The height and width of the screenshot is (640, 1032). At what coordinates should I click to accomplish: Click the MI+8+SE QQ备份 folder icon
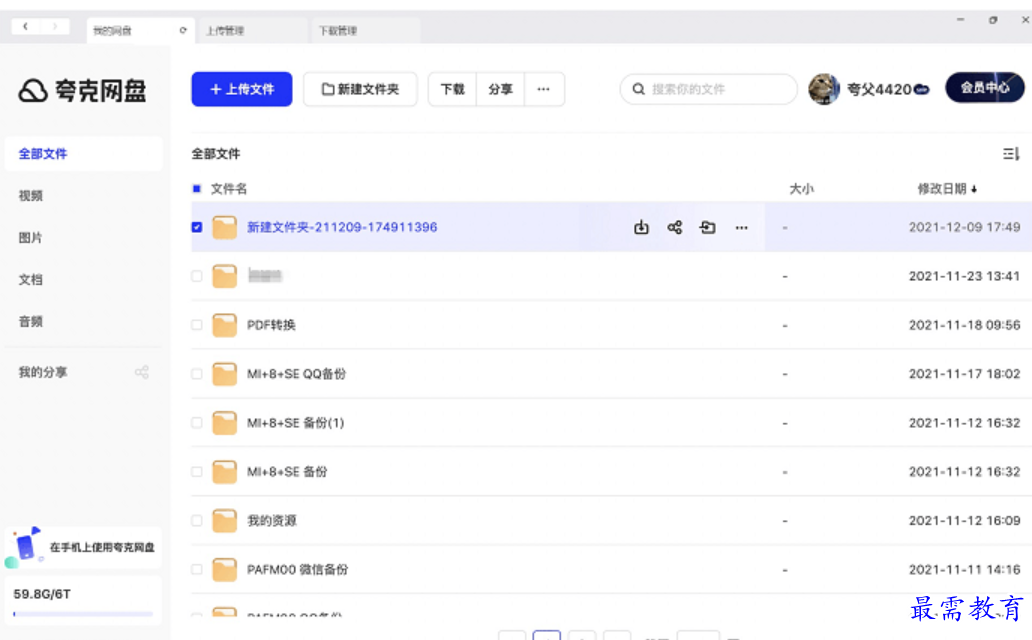pyautogui.click(x=224, y=373)
